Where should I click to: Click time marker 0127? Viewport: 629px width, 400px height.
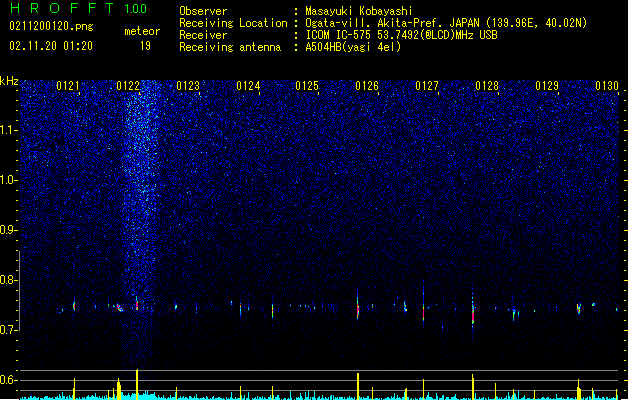(427, 86)
